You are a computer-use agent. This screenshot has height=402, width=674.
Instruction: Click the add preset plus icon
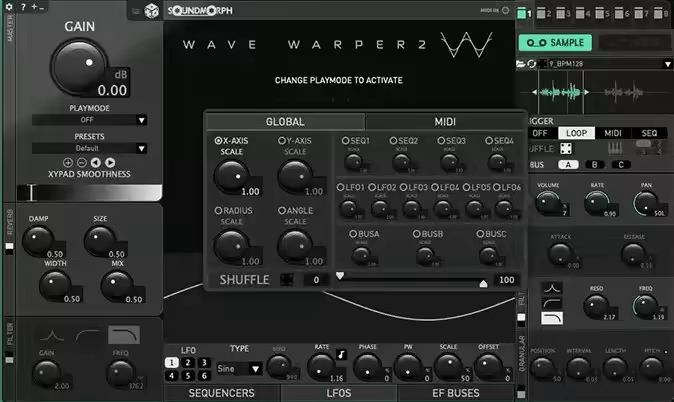click(68, 162)
